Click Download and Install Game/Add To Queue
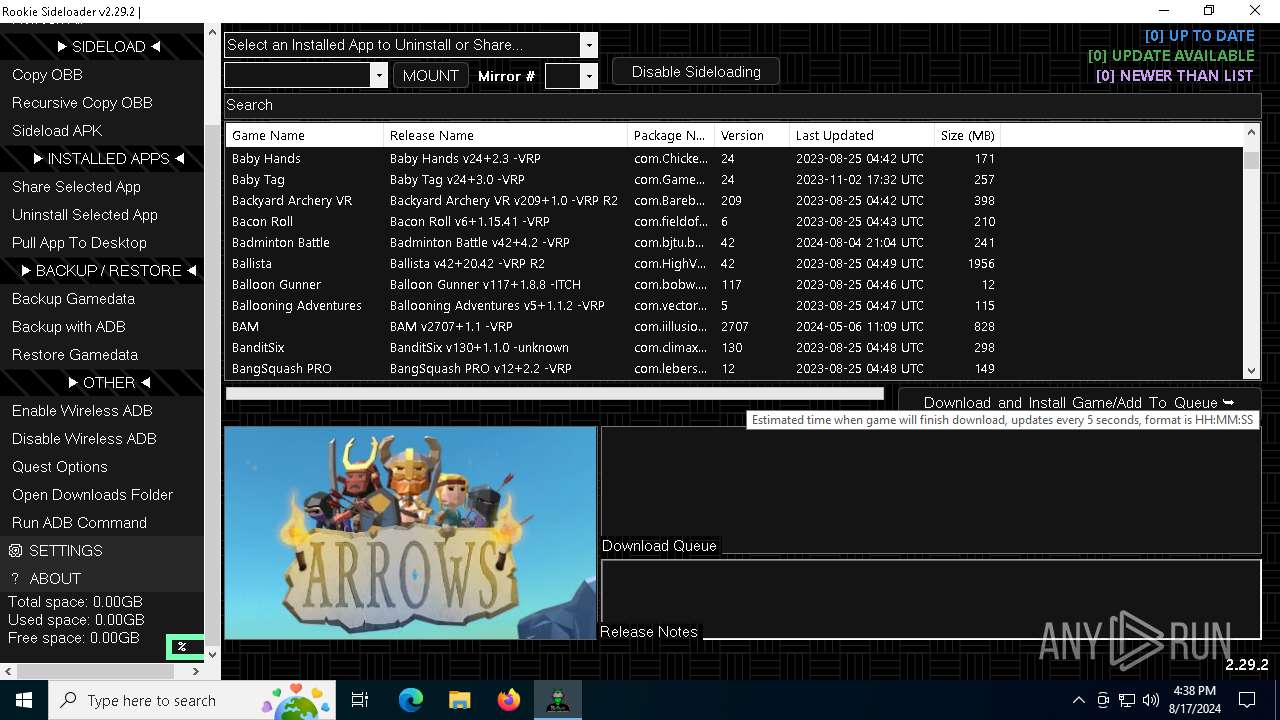 (1079, 402)
